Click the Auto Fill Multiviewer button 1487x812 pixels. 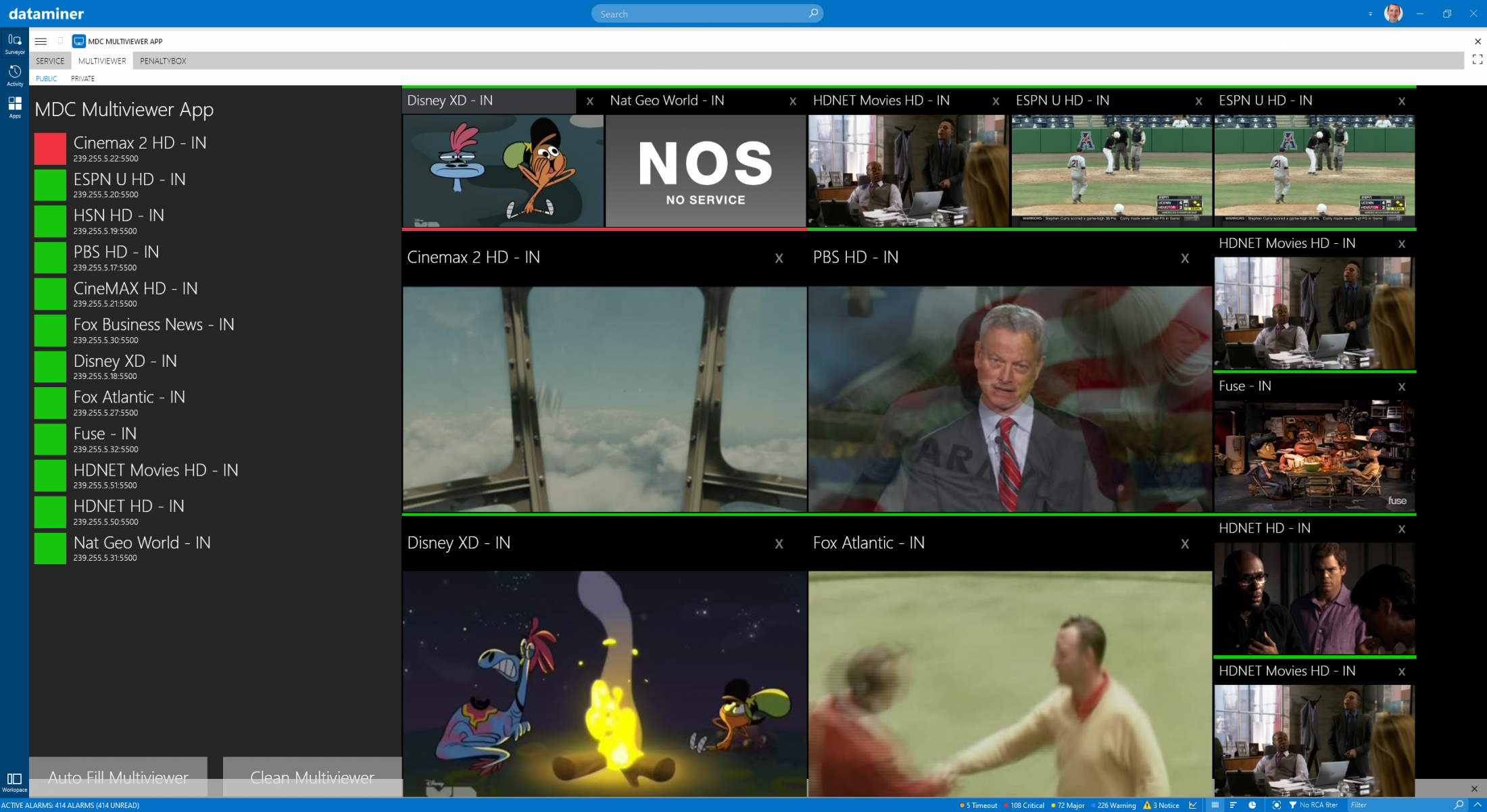118,777
